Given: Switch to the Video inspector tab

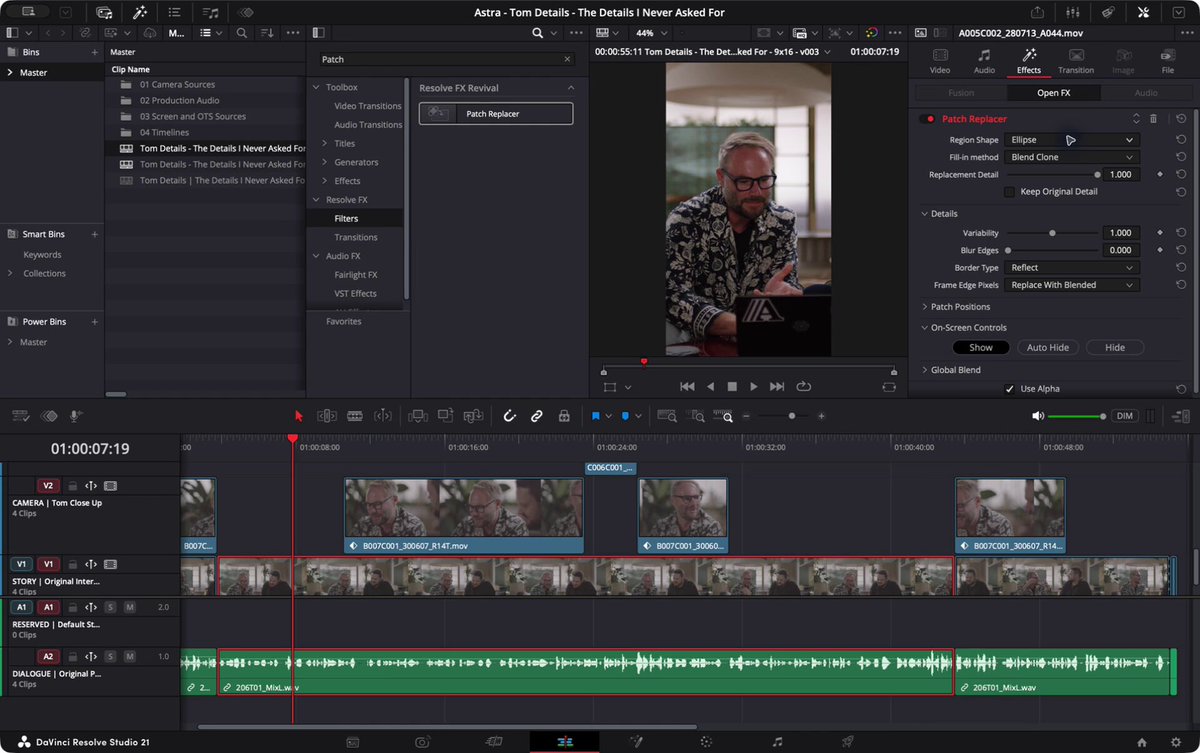Looking at the screenshot, I should pyautogui.click(x=940, y=61).
